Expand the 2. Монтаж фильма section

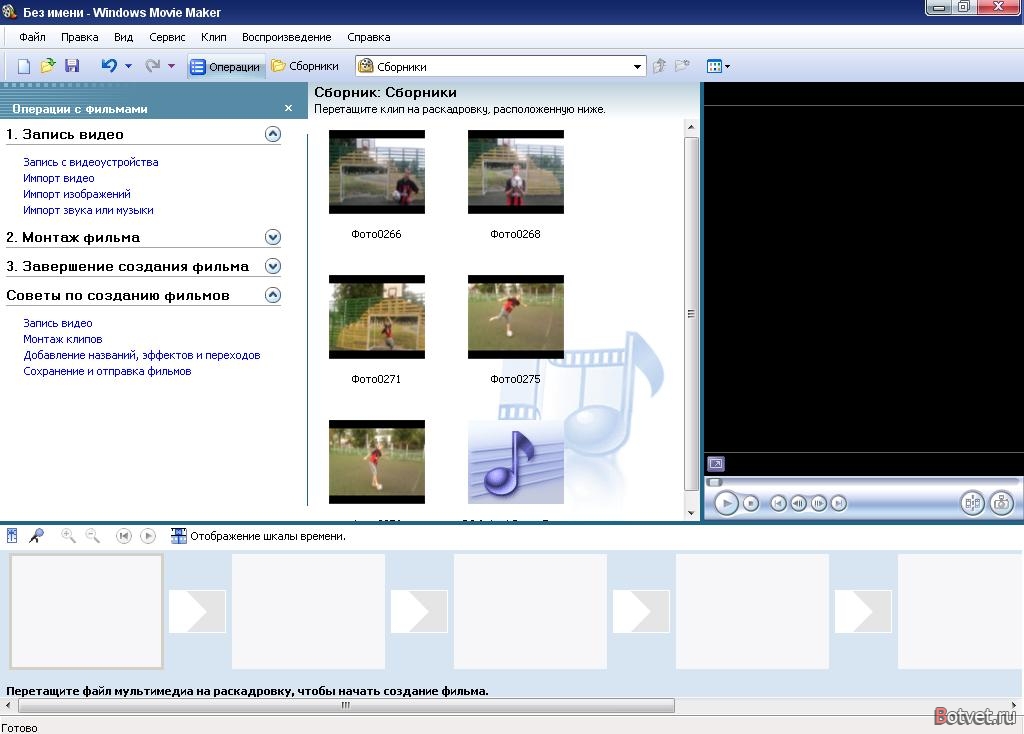pyautogui.click(x=273, y=237)
